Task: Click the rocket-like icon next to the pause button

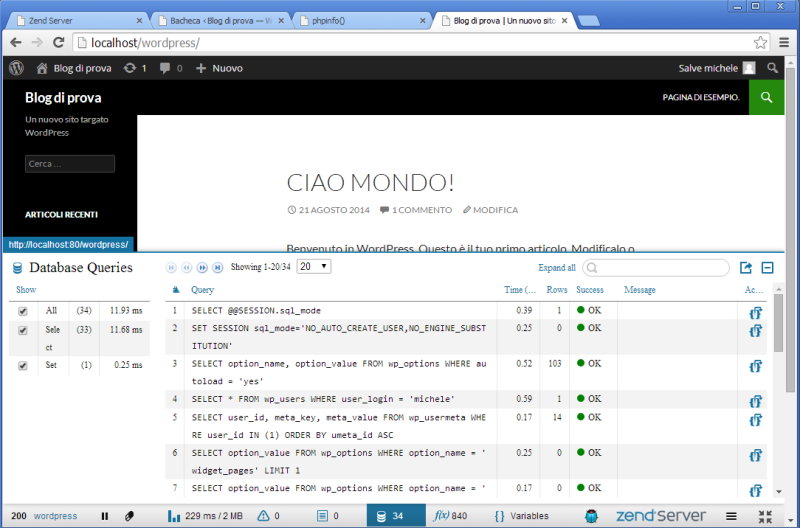Action: click(130, 516)
